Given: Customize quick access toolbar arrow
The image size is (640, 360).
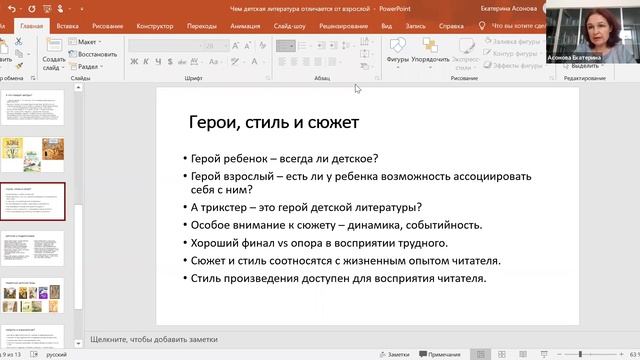Looking at the screenshot, I should (x=82, y=9).
